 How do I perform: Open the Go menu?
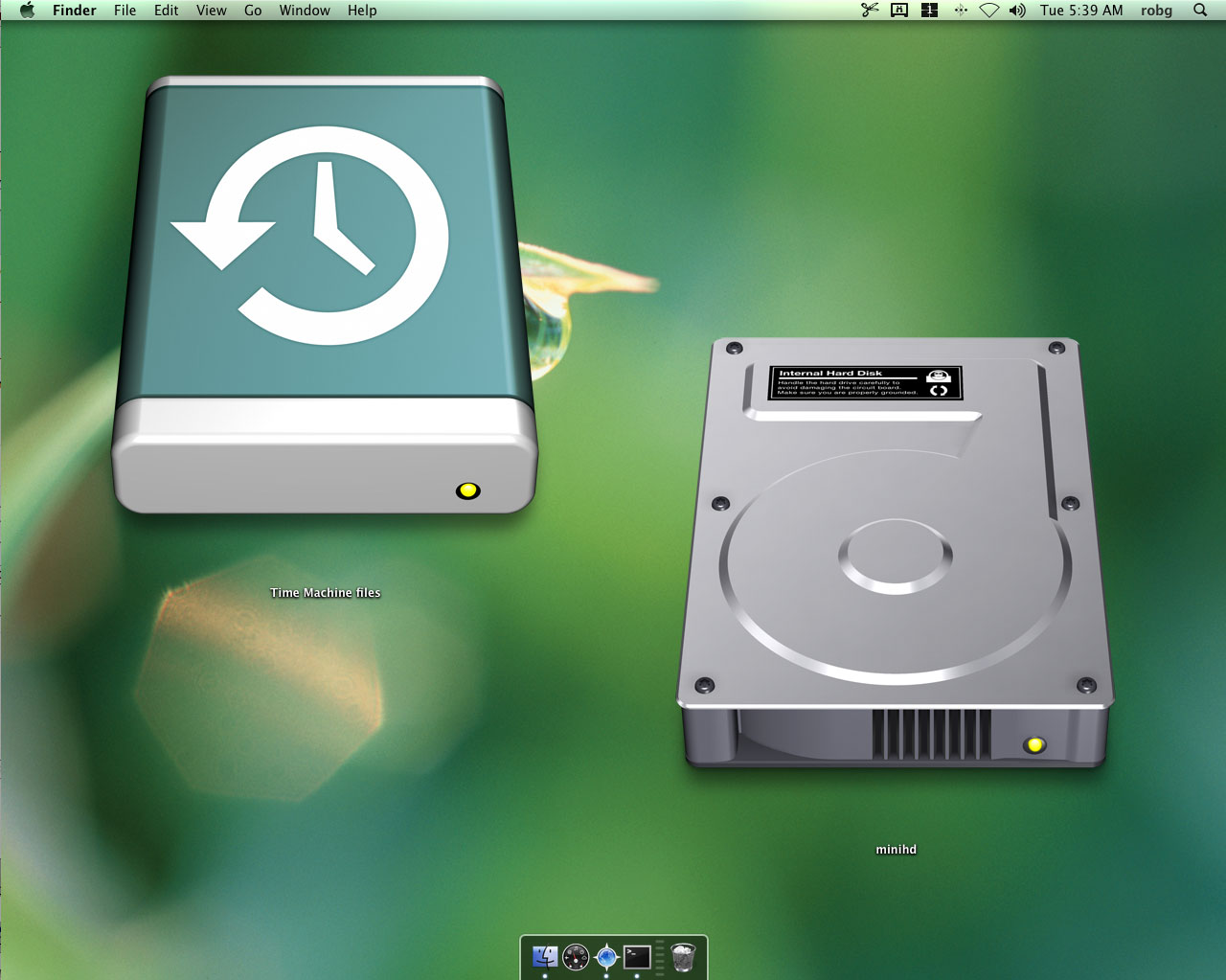(x=253, y=11)
